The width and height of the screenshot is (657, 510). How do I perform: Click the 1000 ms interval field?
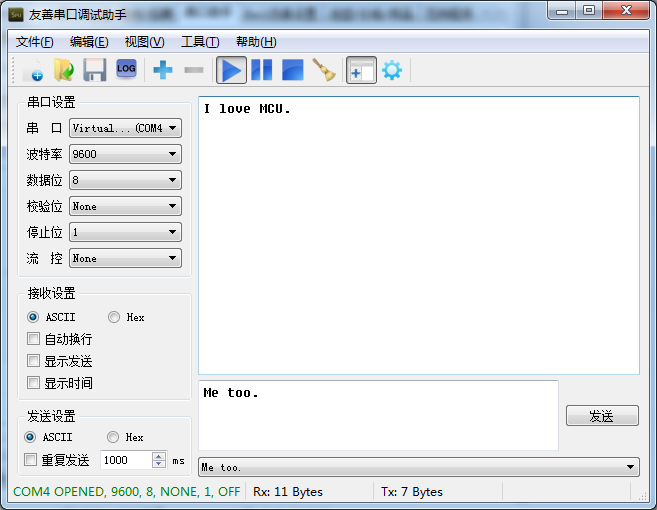point(126,460)
